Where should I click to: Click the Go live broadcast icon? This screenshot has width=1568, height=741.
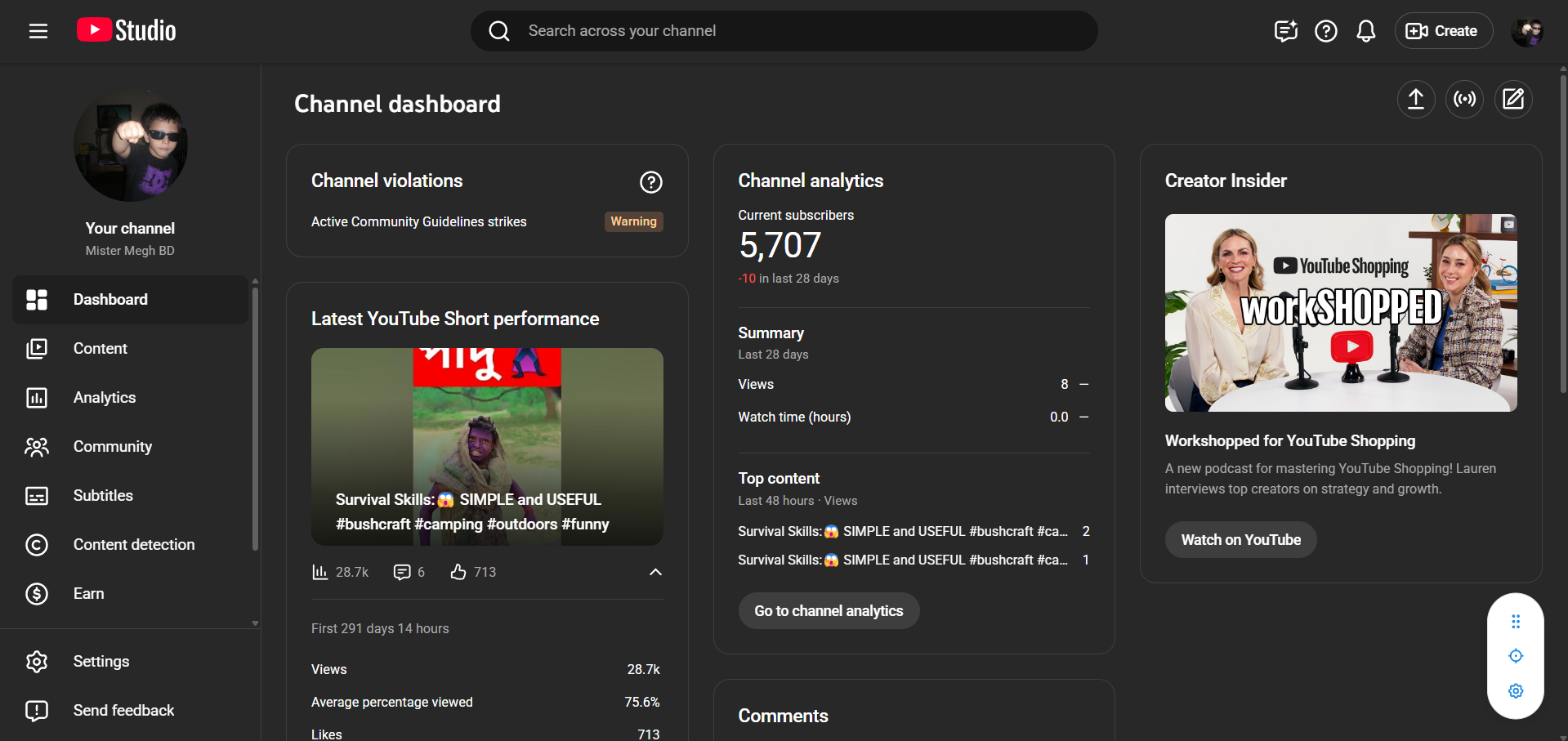point(1465,99)
